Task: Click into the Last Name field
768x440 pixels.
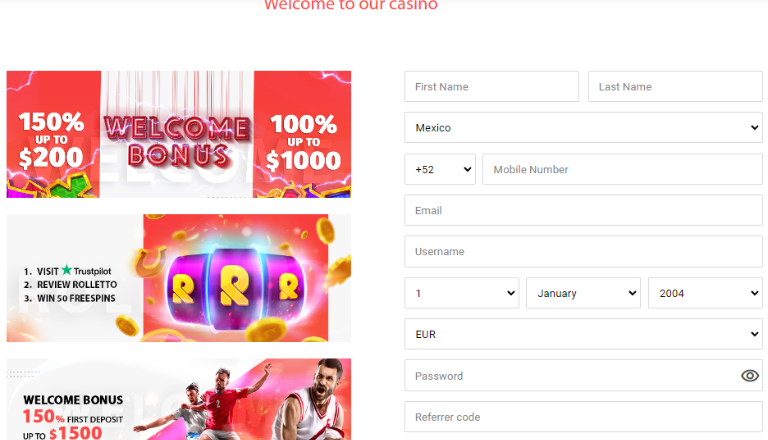Action: 675,87
